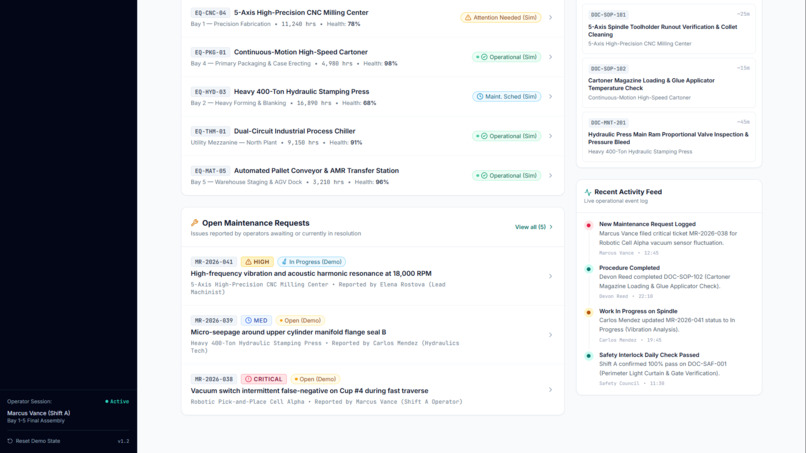Image resolution: width=806 pixels, height=453 pixels.
Task: Click the Vacuum switch false-negative request title
Action: pos(309,391)
